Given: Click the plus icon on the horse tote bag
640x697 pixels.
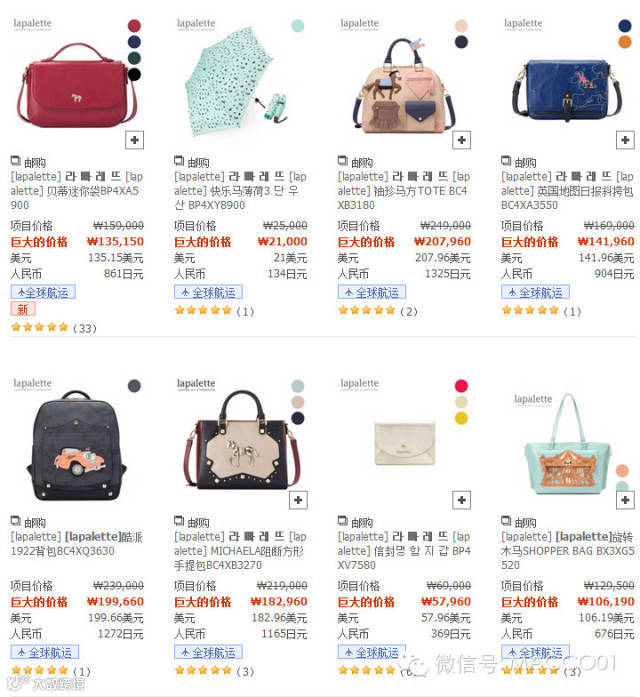Looking at the screenshot, I should (462, 140).
